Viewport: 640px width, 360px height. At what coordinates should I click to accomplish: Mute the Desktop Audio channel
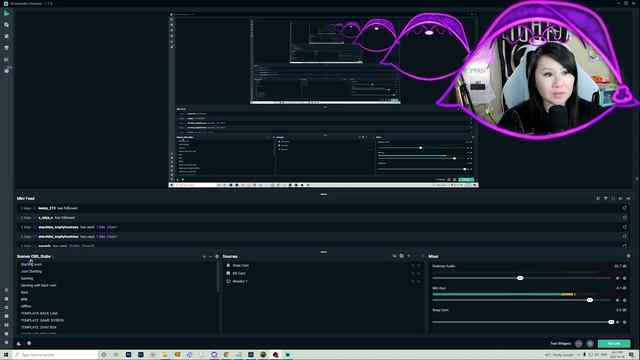pyautogui.click(x=618, y=278)
